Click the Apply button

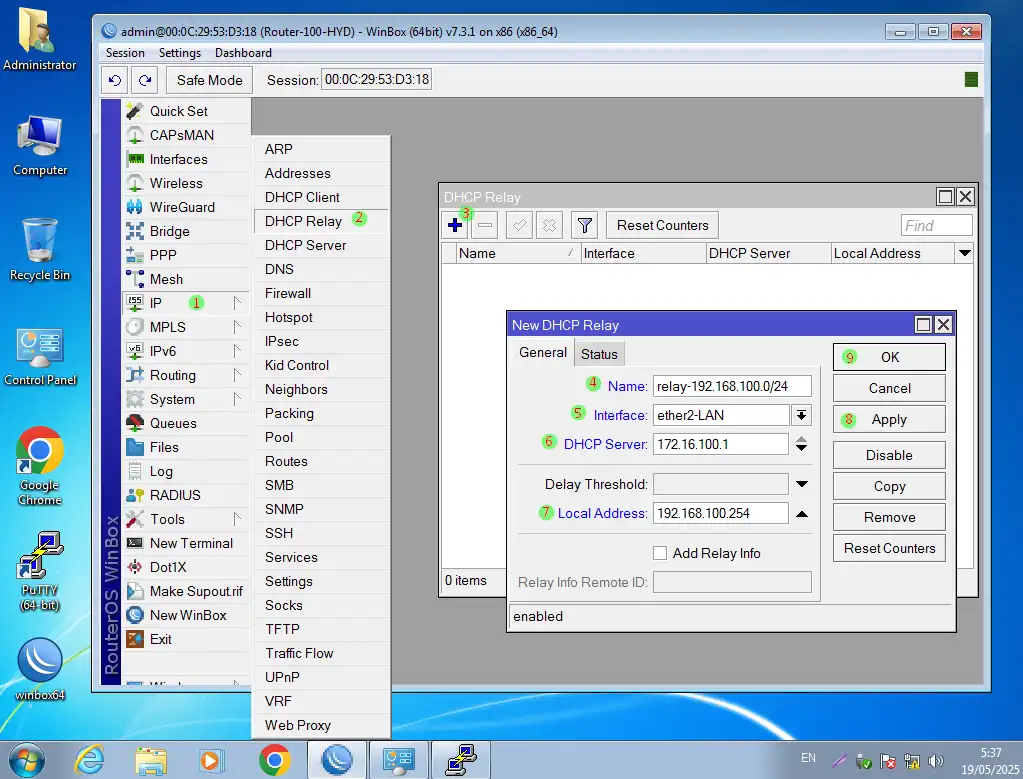(888, 420)
